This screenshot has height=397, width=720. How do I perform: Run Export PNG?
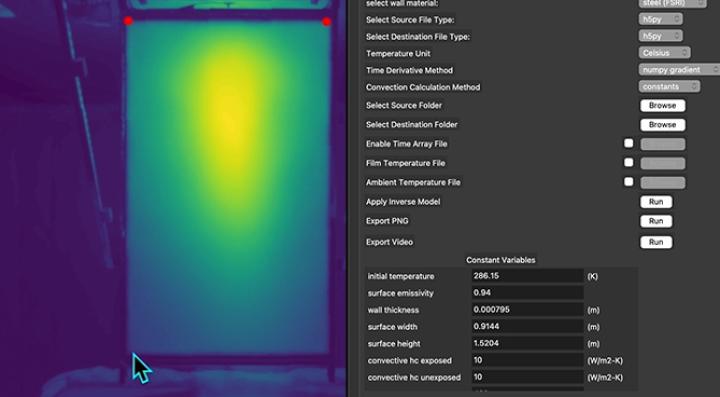point(656,221)
